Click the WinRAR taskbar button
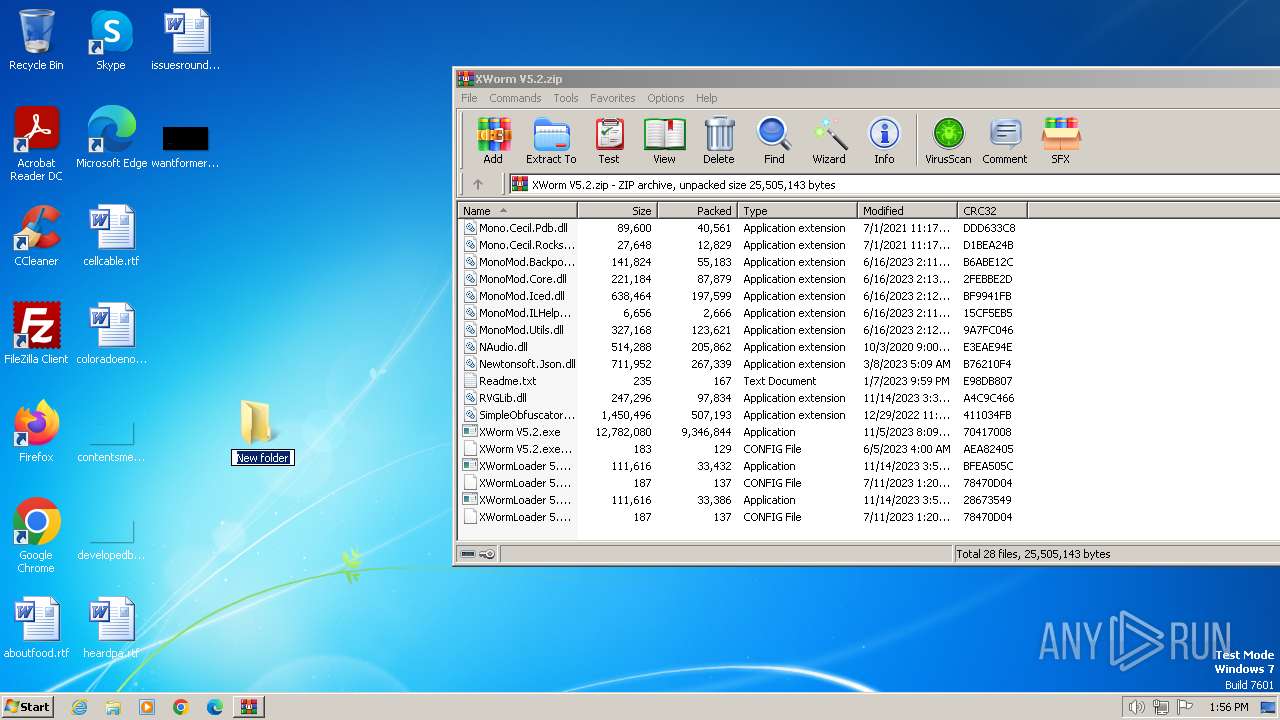The image size is (1280, 720). point(248,707)
